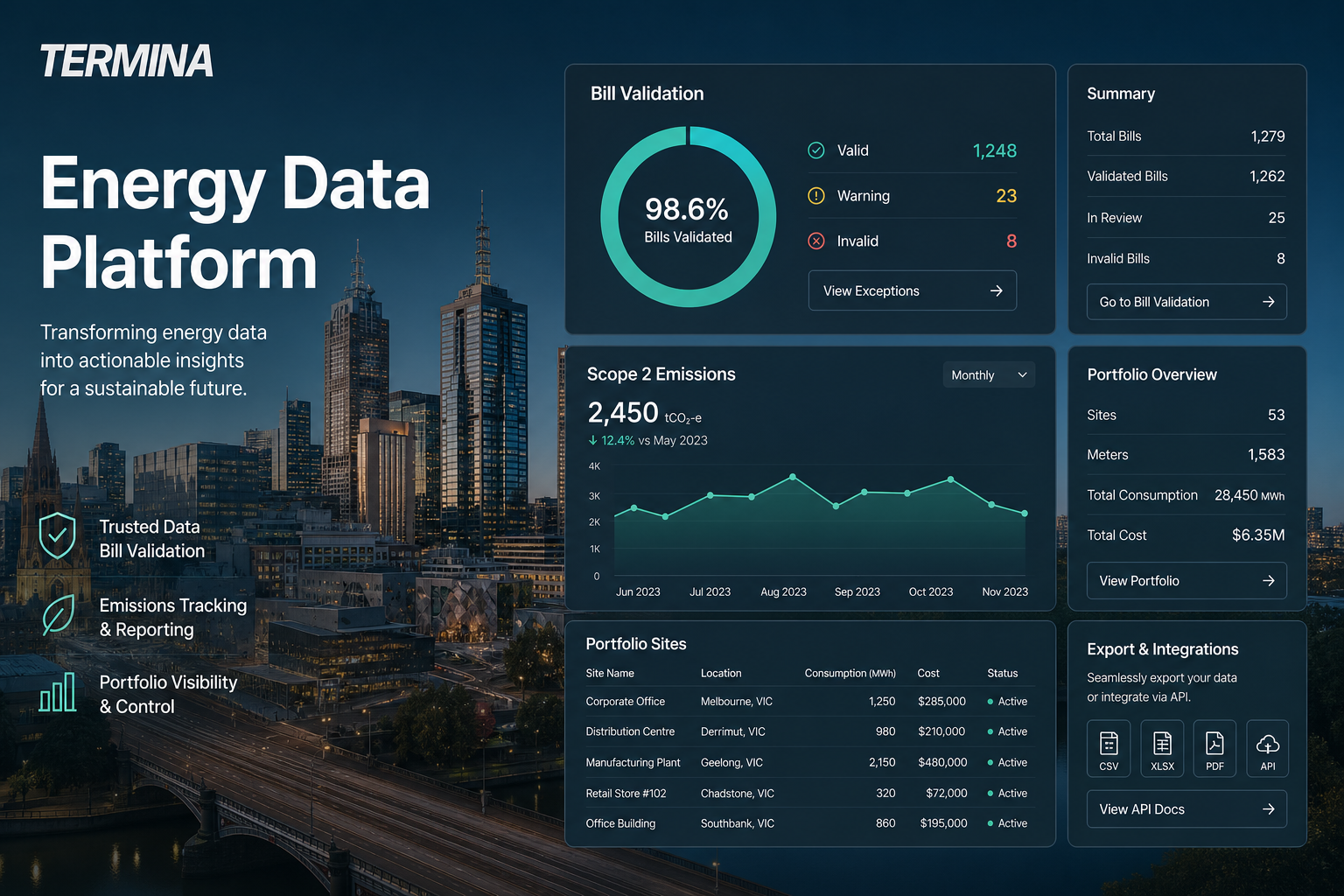Image resolution: width=1344 pixels, height=896 pixels.
Task: Click the Jun 2023 axis label
Action: pyautogui.click(x=638, y=591)
